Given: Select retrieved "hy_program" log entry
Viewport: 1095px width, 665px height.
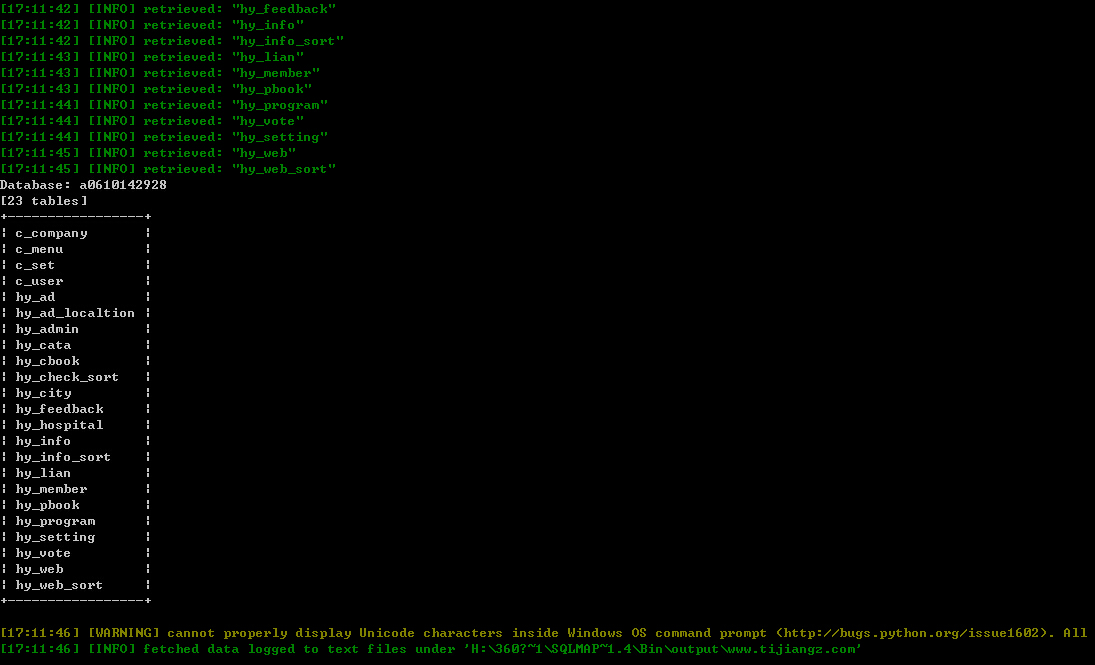Looking at the screenshot, I should 164,105.
